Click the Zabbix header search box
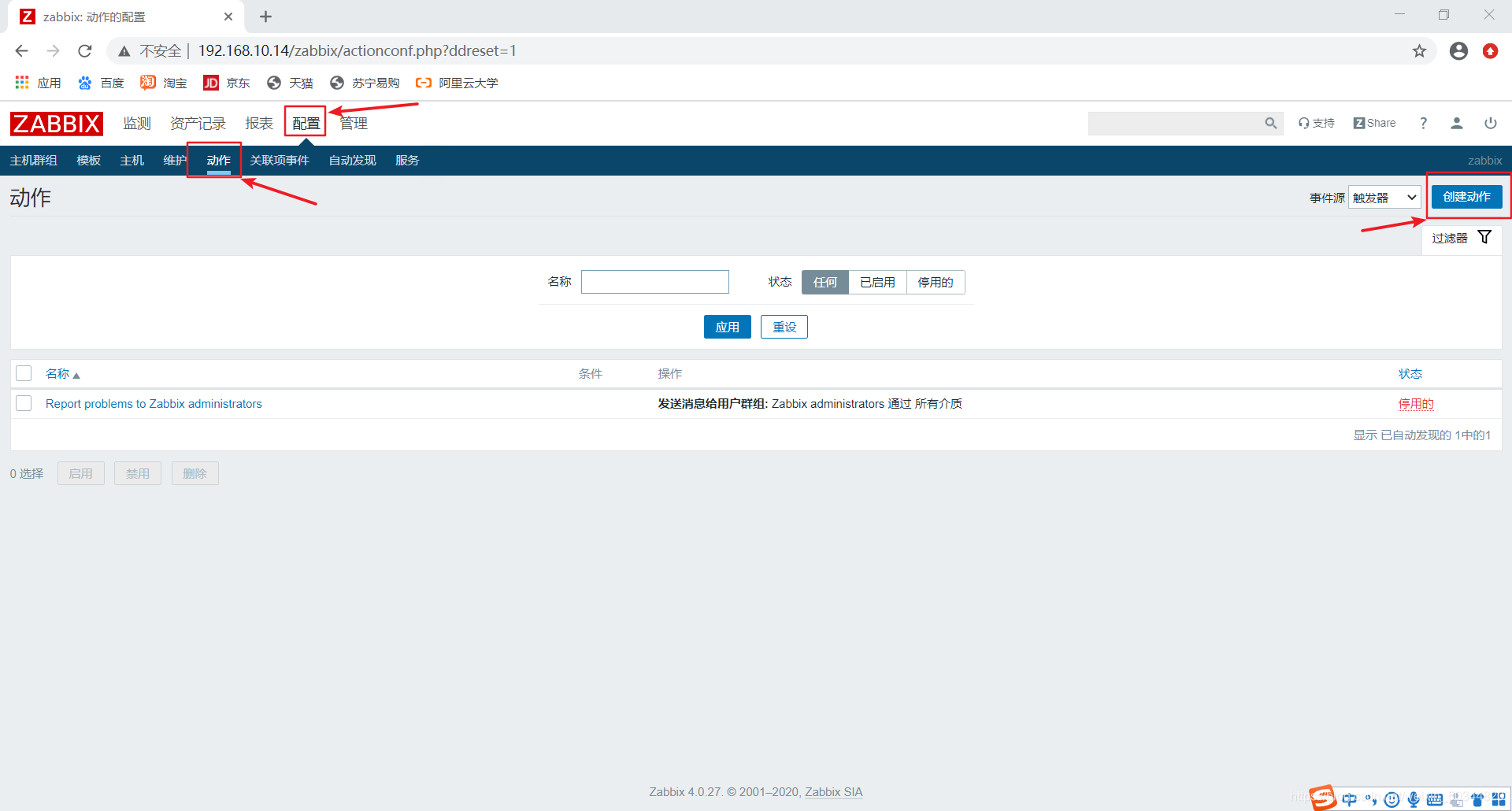 coord(1176,123)
